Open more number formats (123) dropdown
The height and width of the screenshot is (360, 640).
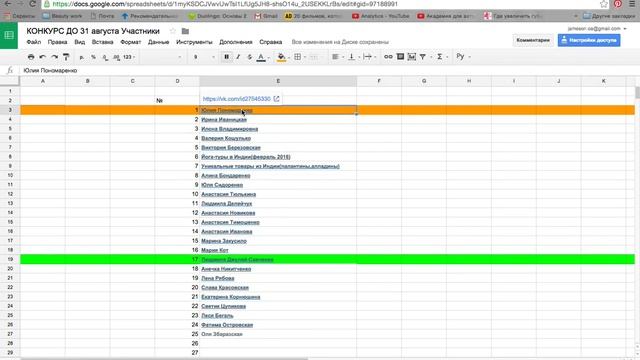click(x=129, y=57)
